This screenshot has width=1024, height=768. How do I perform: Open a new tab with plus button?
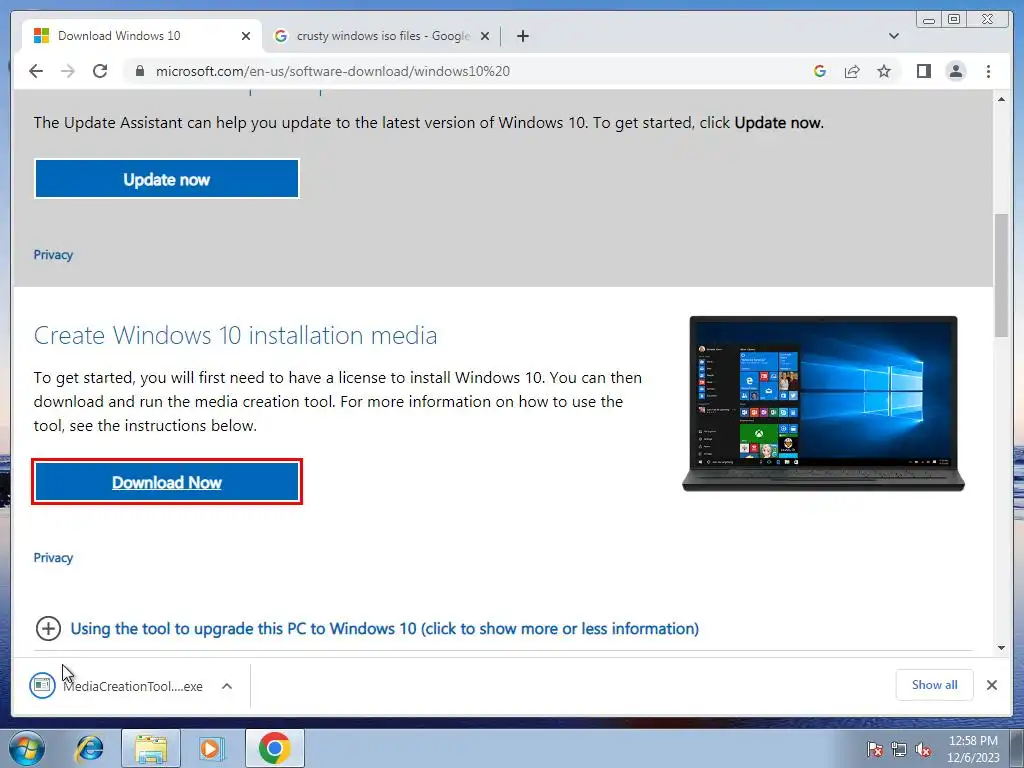tap(522, 36)
